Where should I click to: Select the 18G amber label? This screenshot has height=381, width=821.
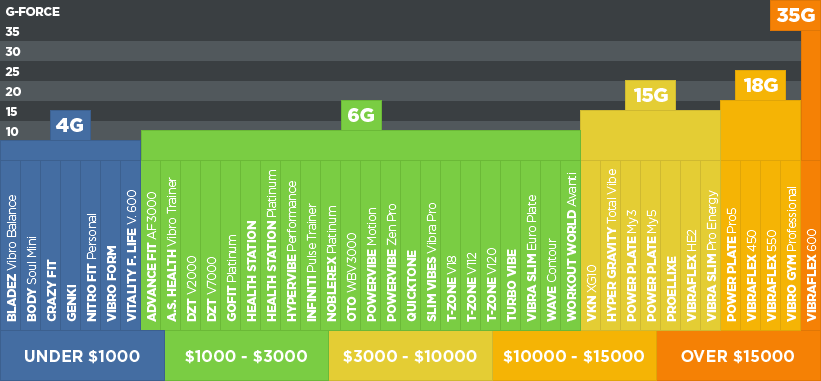760,85
